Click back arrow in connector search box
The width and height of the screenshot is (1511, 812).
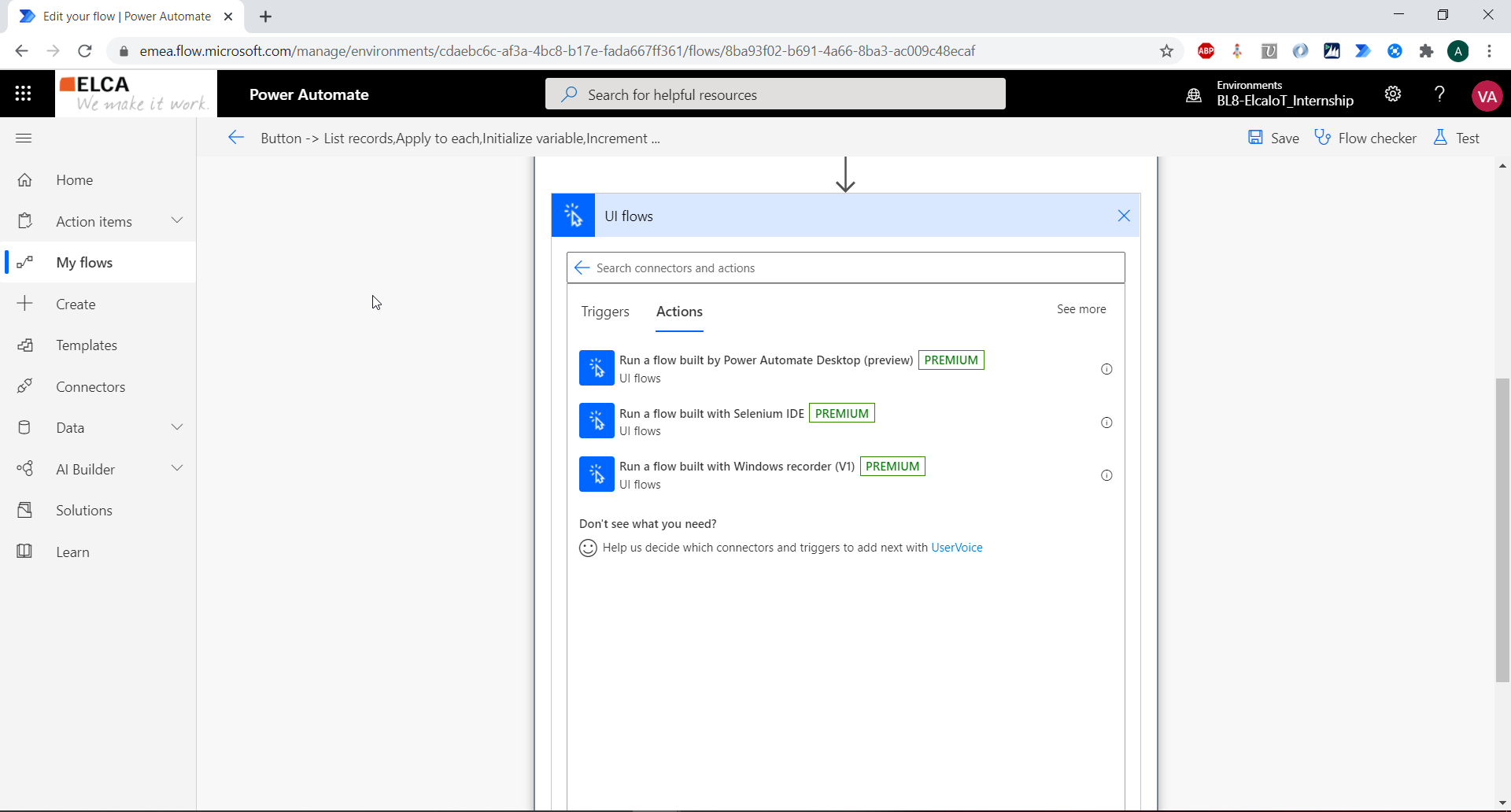point(582,268)
